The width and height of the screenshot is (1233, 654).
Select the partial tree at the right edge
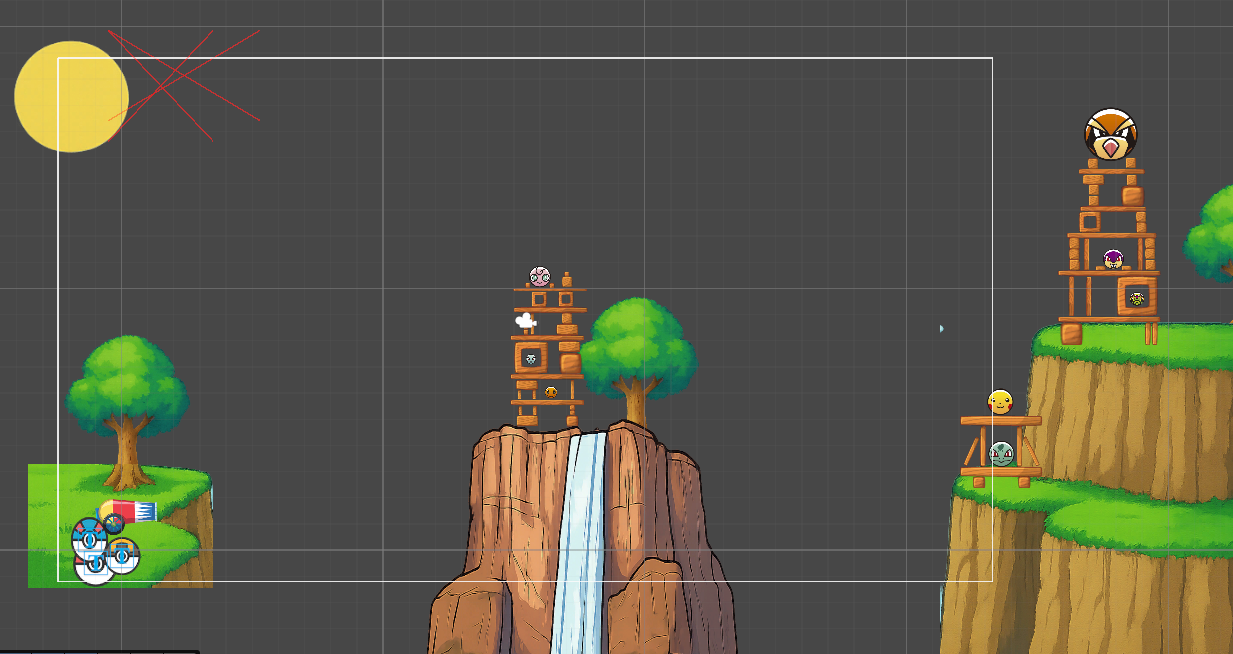1210,232
